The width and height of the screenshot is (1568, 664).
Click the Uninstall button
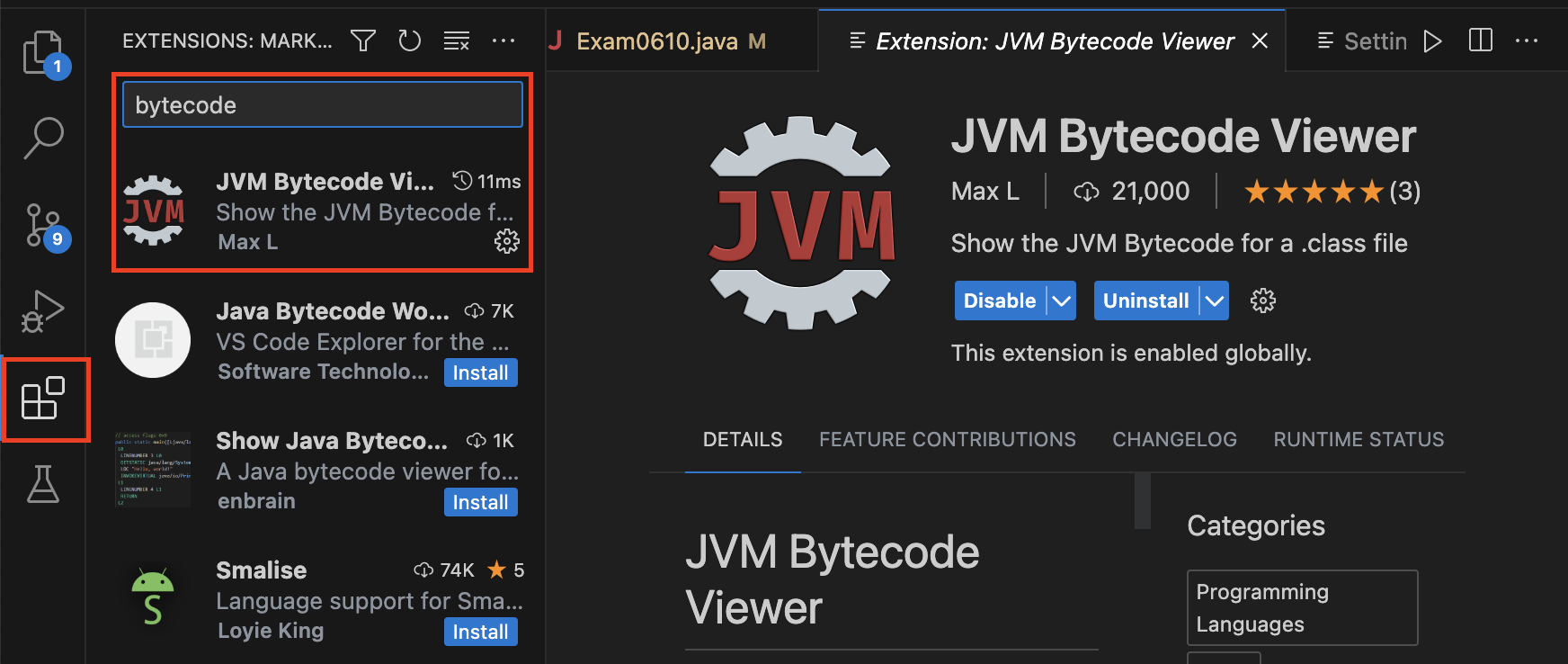(1146, 301)
